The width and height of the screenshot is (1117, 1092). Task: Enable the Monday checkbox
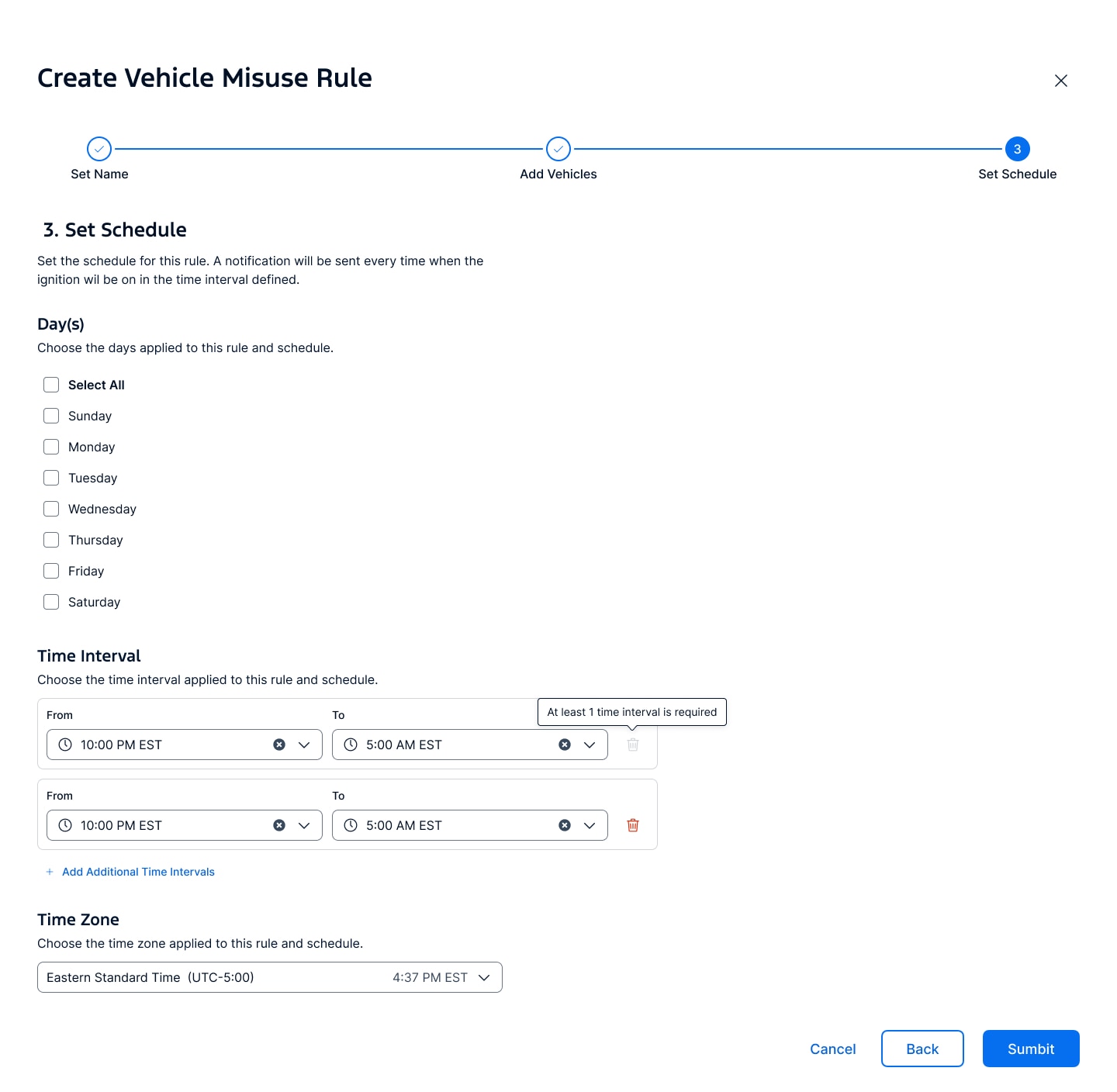[x=51, y=447]
